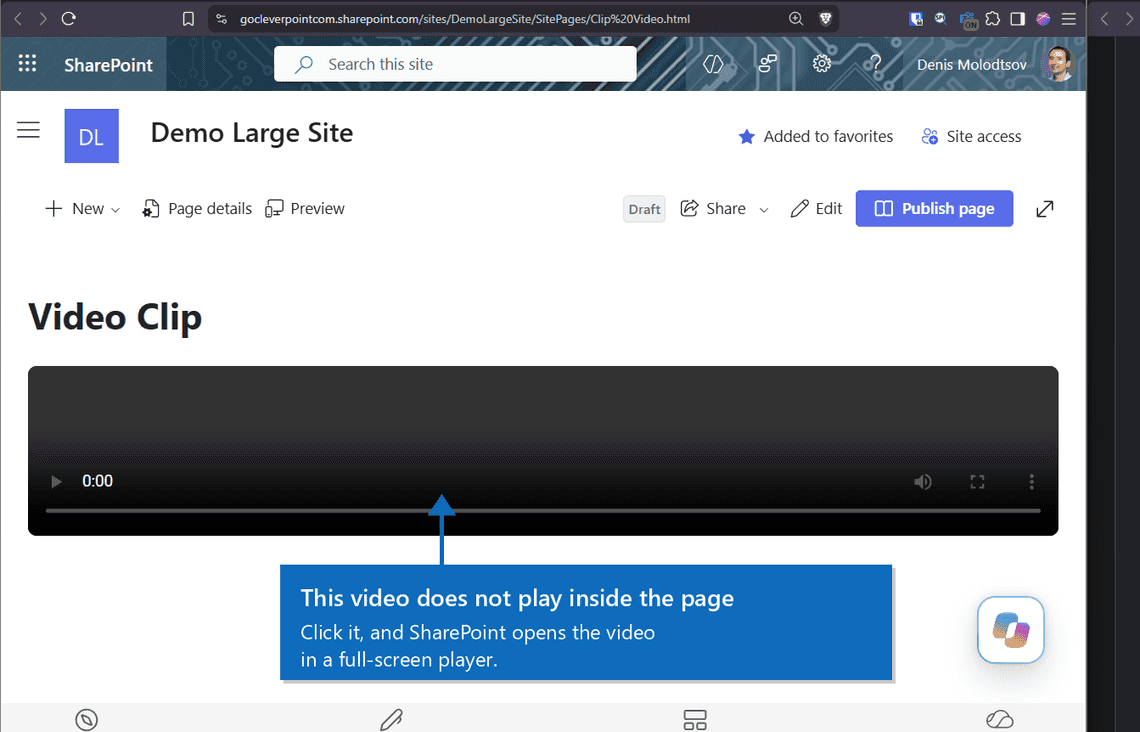Click the Denis Molodtsov profile picture
The height and width of the screenshot is (732, 1140).
(1058, 64)
